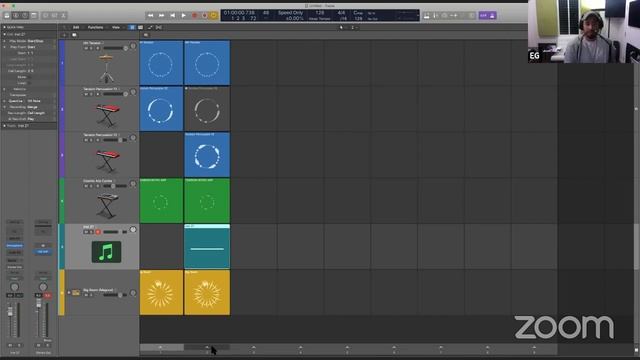
Task: Click the Go to Beginning button
Action: pyautogui.click(x=173, y=16)
